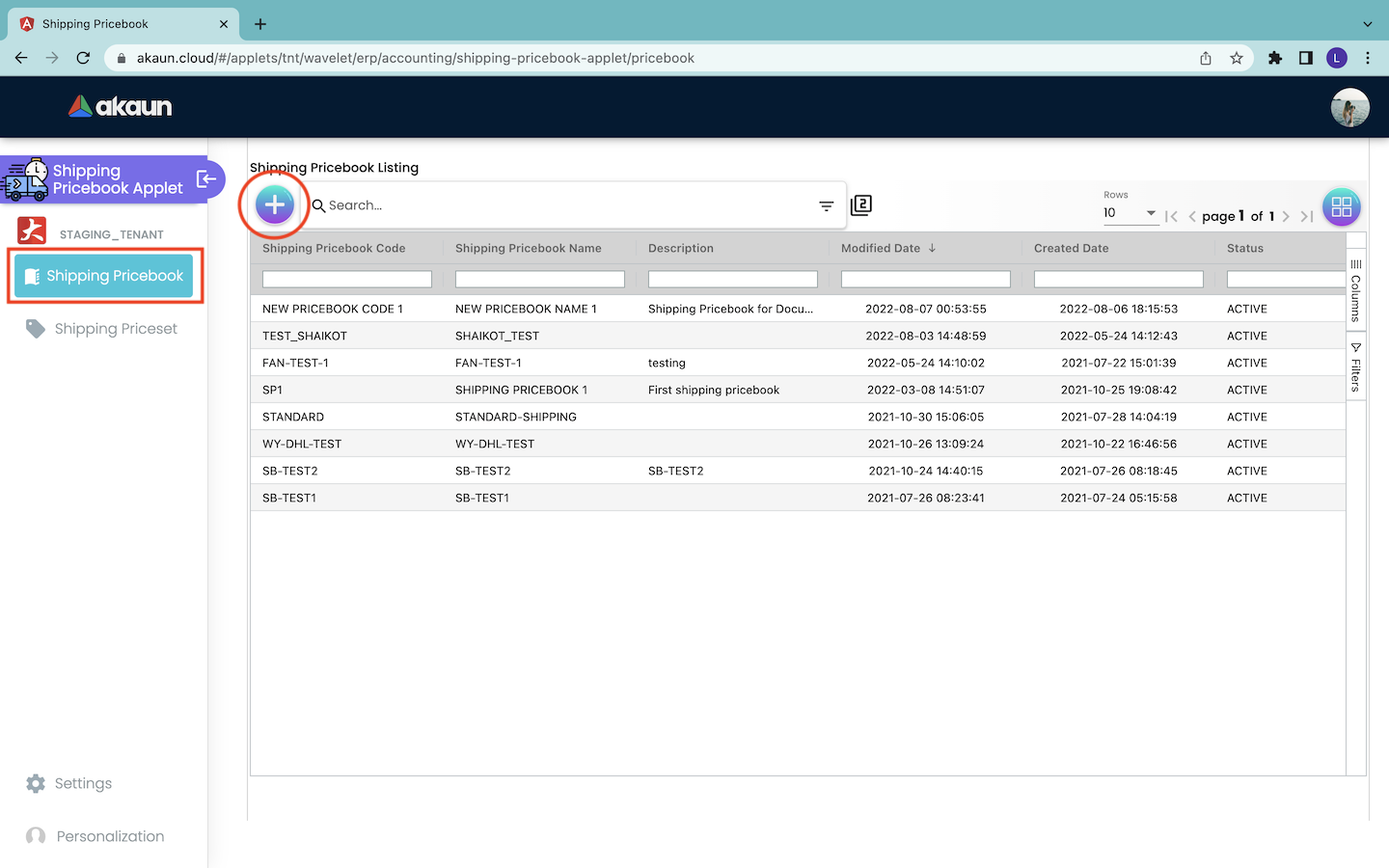This screenshot has width=1389, height=868.
Task: Click the plus button to add pricebook
Action: [275, 204]
